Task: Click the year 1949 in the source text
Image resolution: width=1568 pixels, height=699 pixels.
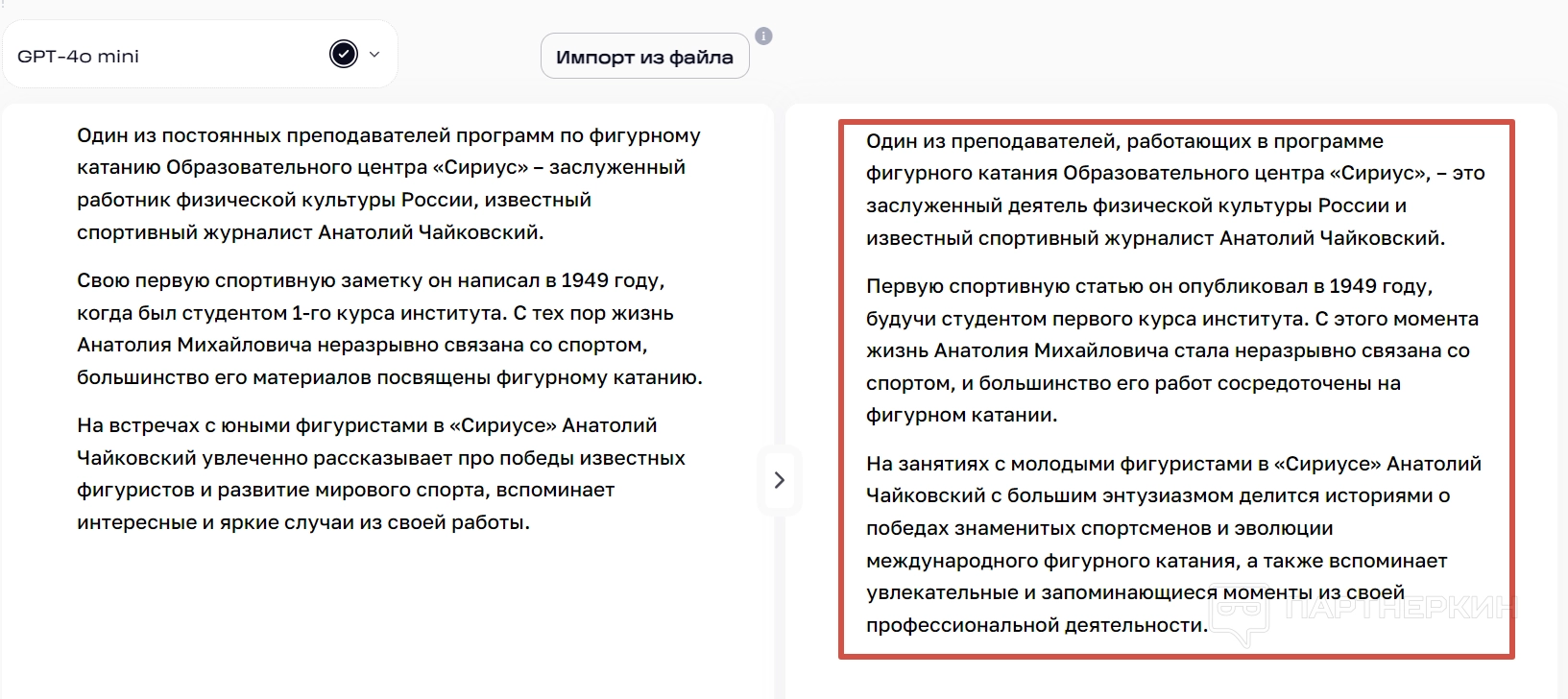Action: (x=585, y=280)
